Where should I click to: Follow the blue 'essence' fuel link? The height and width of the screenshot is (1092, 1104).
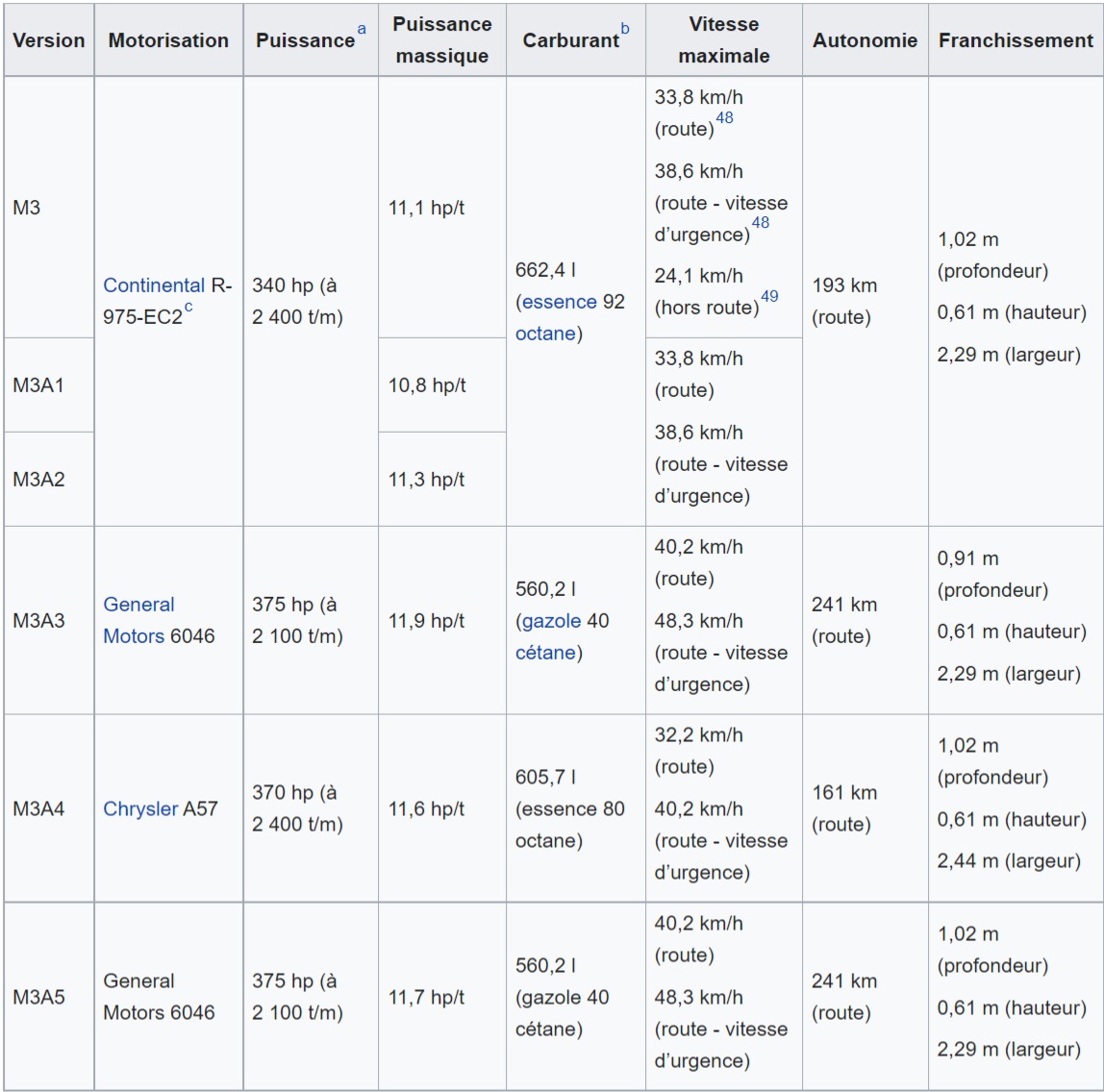560,302
